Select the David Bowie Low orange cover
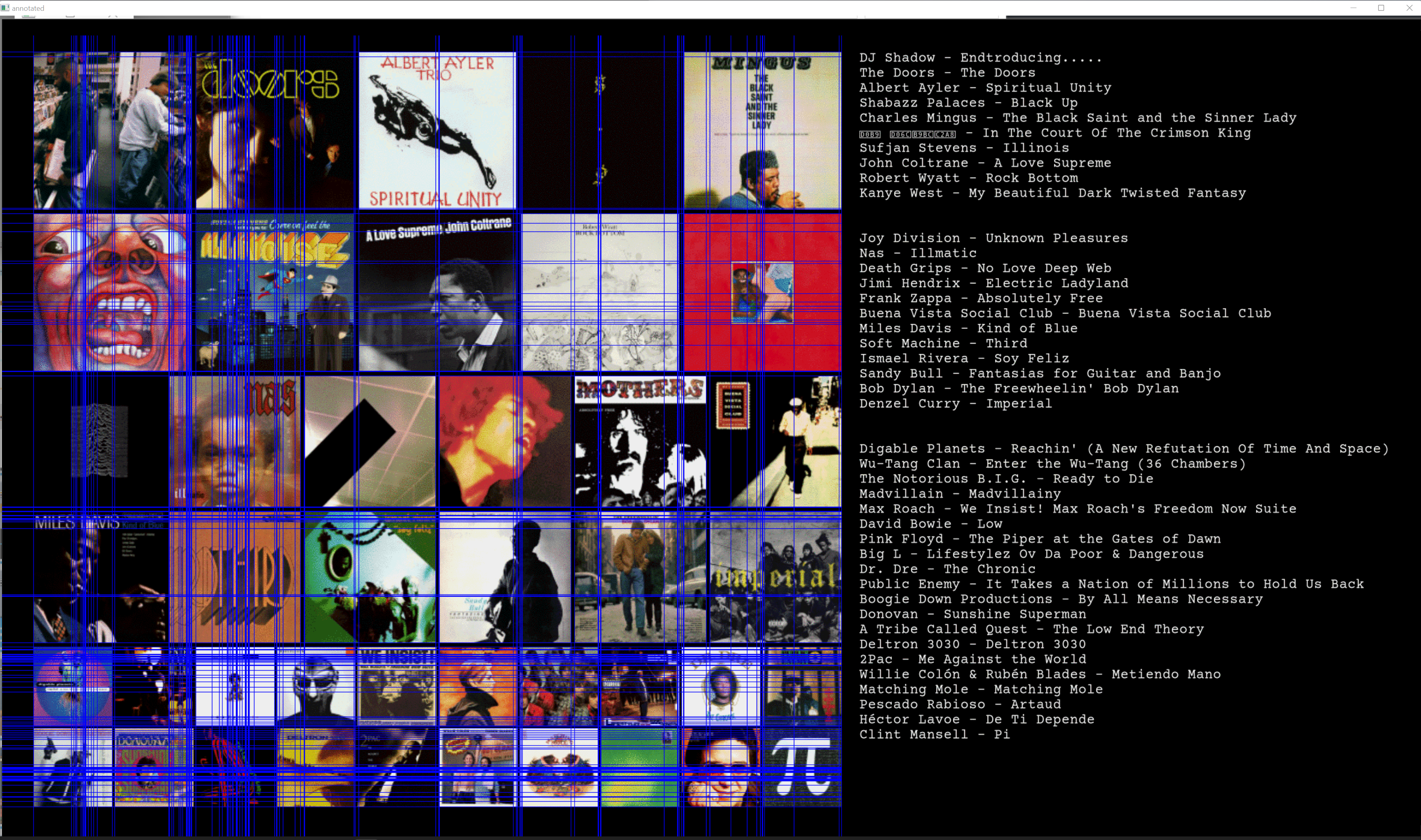 coord(478,687)
